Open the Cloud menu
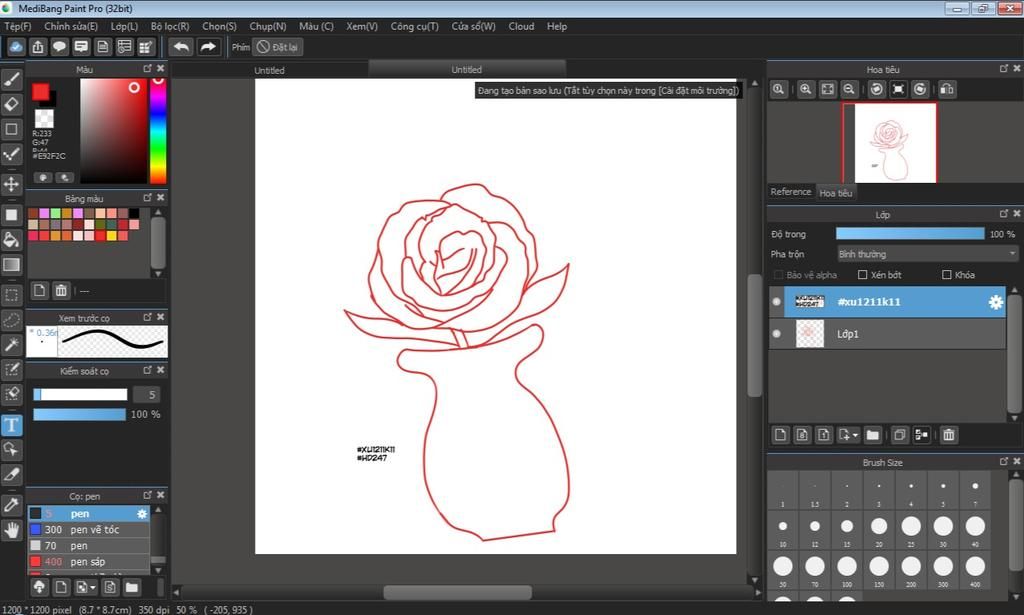The height and width of the screenshot is (615, 1024). [x=521, y=26]
